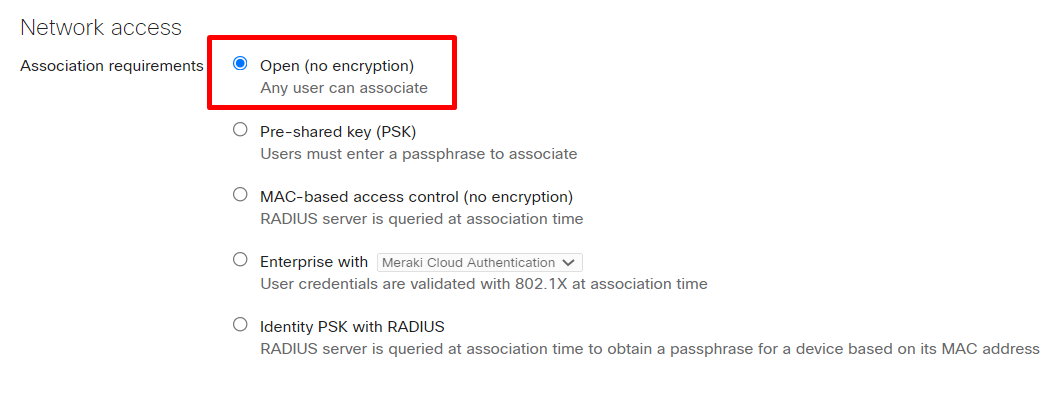Click the 'Enterprise with' label text
This screenshot has height=393, width=1055.
(x=314, y=262)
